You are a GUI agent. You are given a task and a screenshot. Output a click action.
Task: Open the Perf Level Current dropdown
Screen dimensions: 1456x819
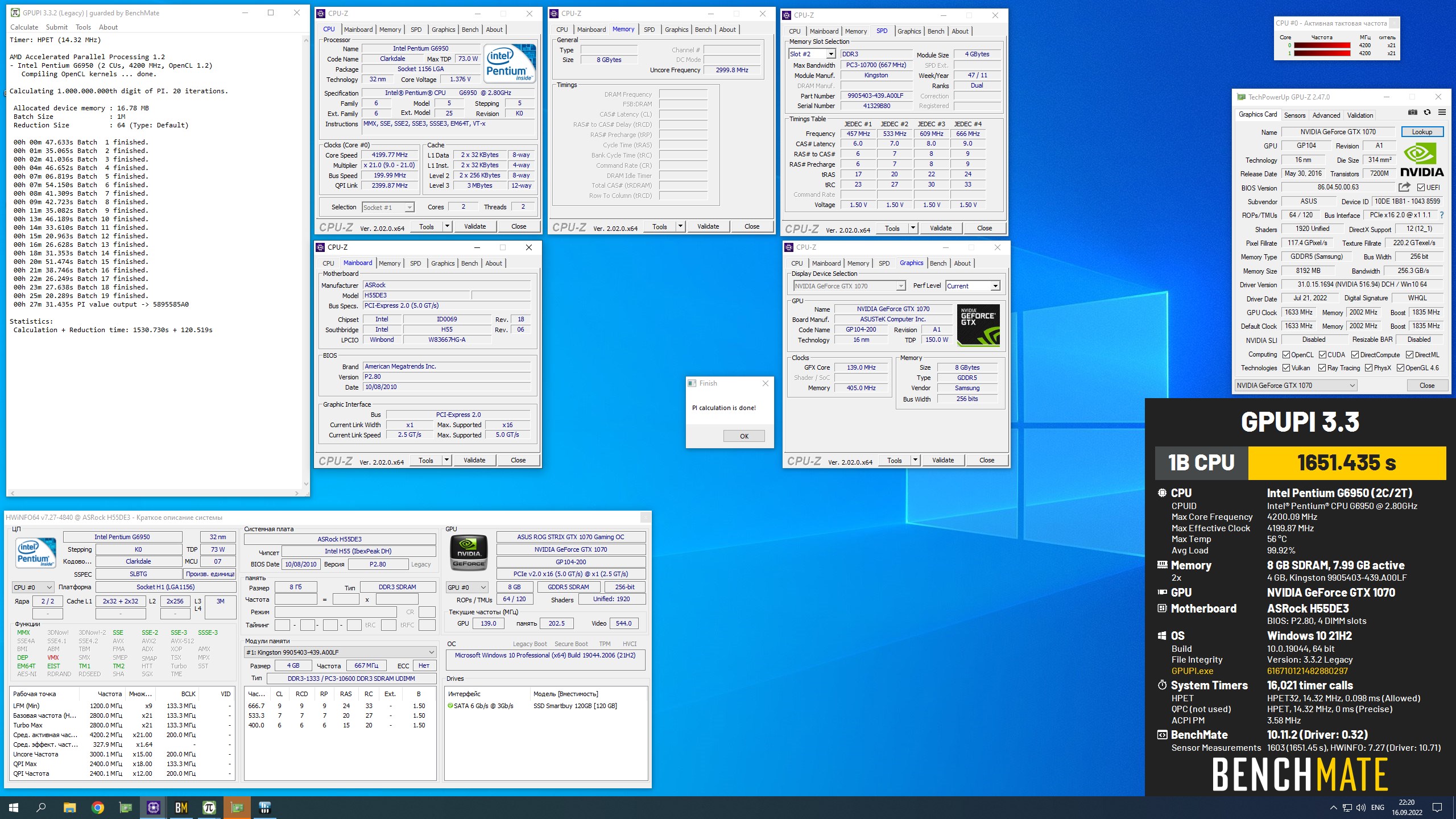point(995,286)
